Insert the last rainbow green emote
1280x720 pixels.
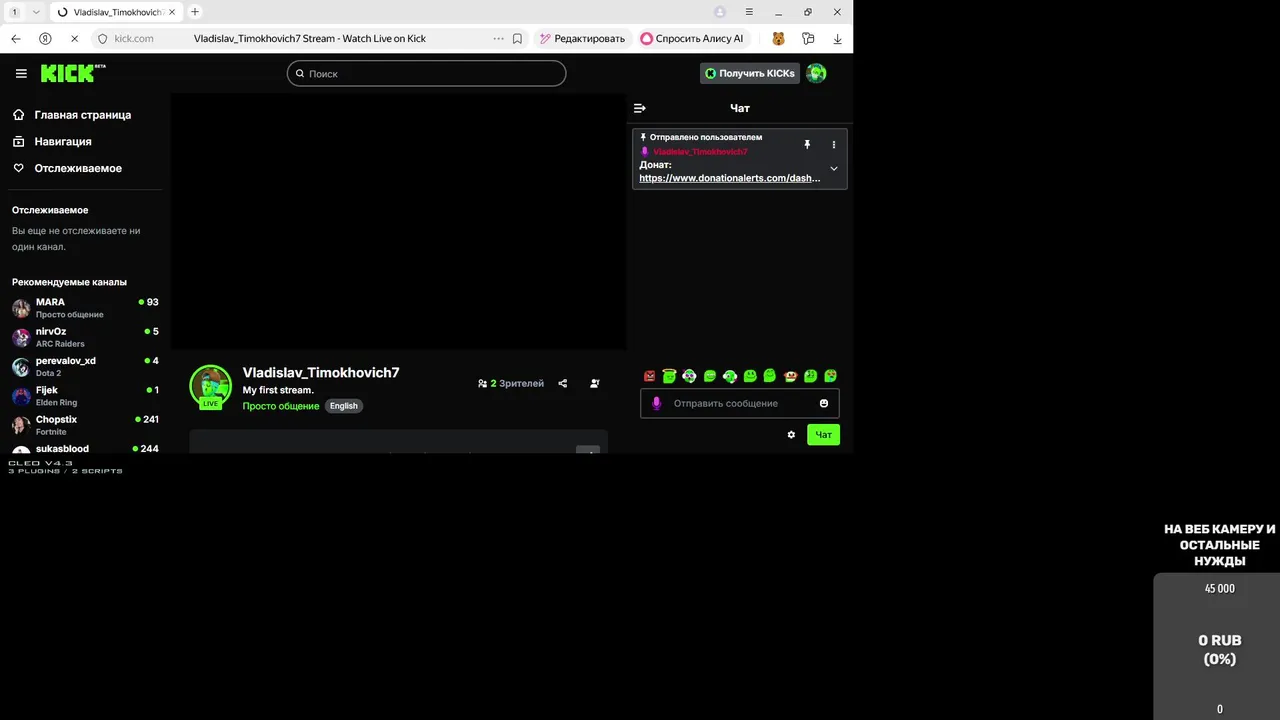tap(830, 376)
